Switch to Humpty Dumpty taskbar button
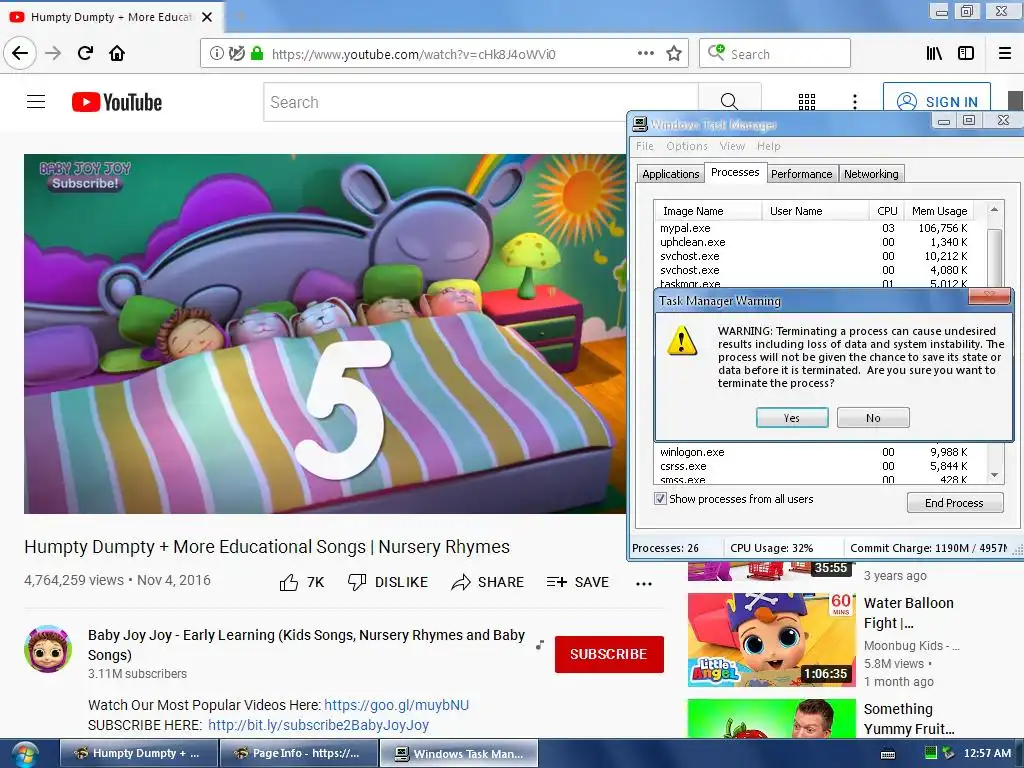 pos(138,754)
